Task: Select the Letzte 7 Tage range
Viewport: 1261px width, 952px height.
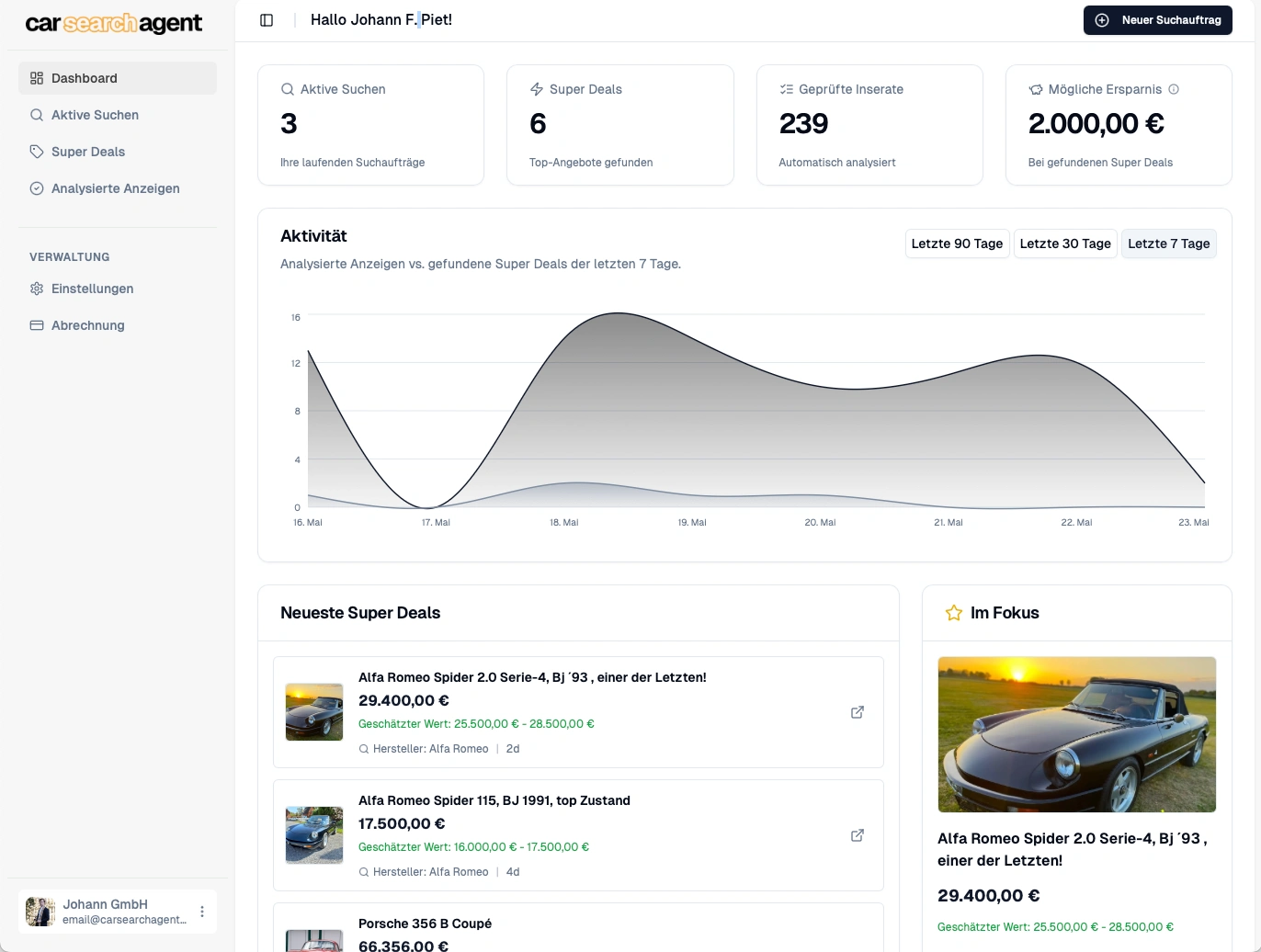Action: tap(1169, 244)
